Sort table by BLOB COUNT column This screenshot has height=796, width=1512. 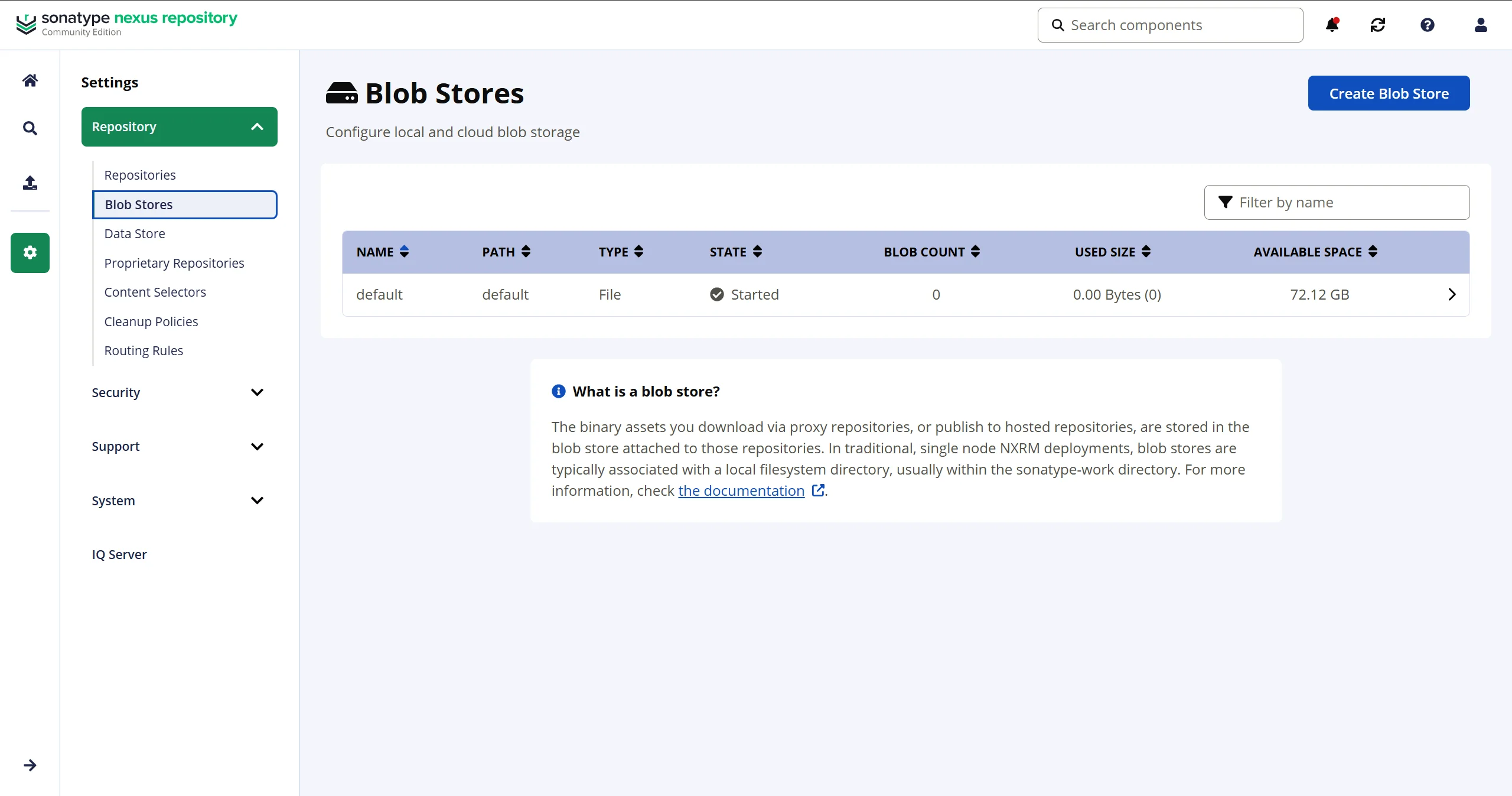(x=932, y=252)
